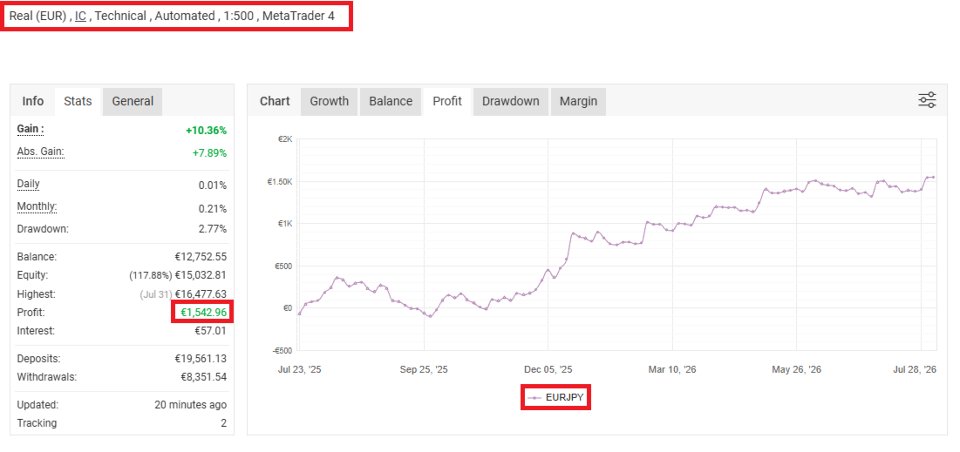
Task: Toggle the EURJPY legend series
Action: tap(557, 397)
